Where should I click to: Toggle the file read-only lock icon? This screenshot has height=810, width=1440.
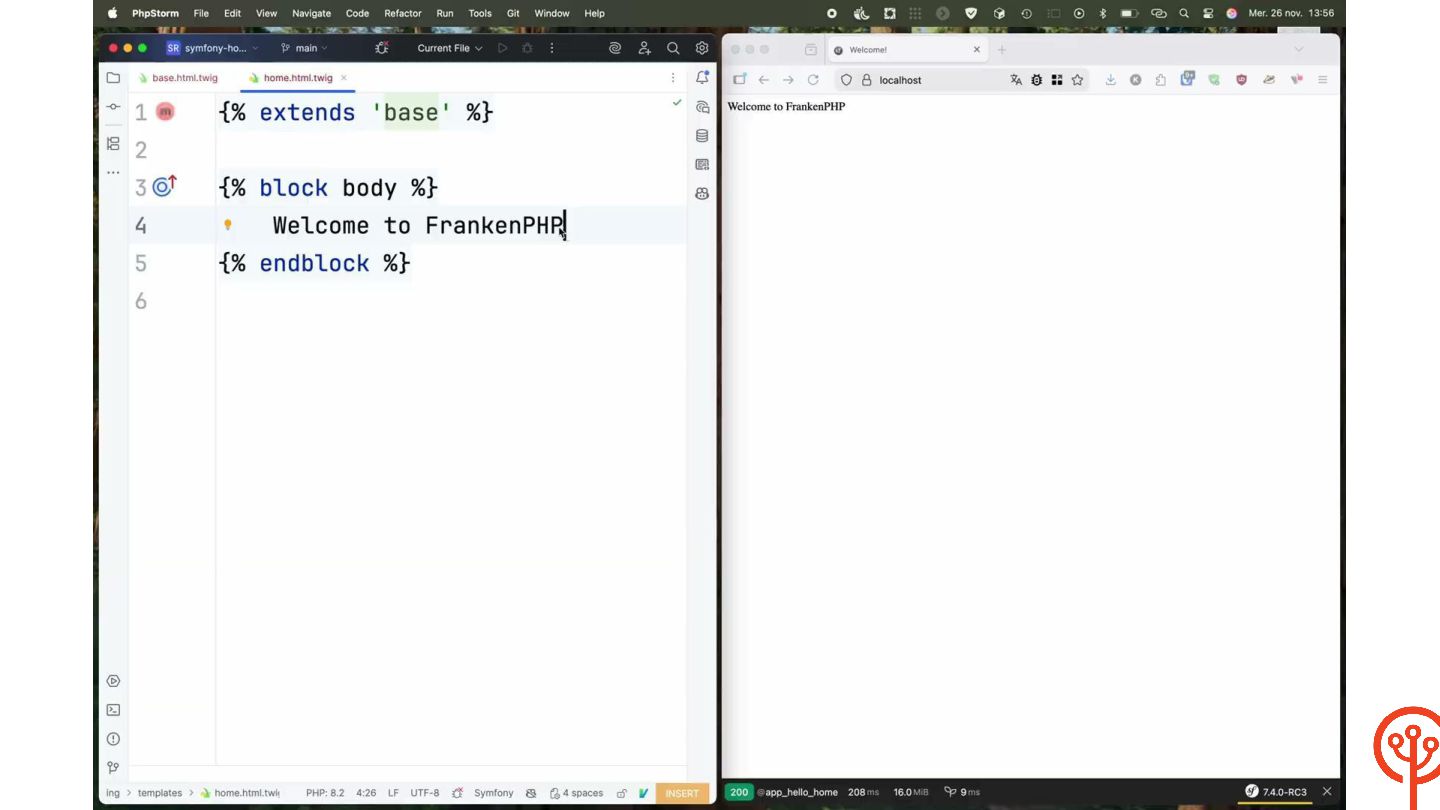(x=621, y=793)
